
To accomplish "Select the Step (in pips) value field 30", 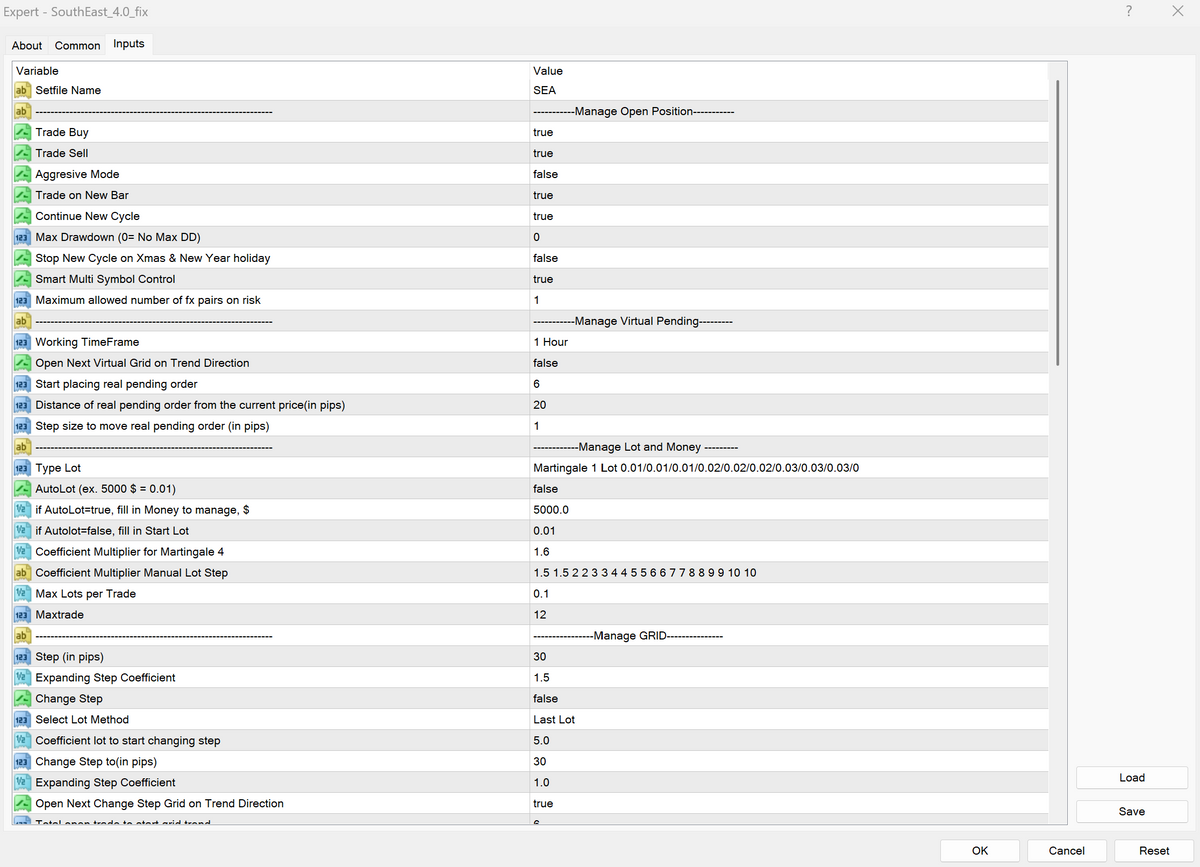I will pos(540,657).
